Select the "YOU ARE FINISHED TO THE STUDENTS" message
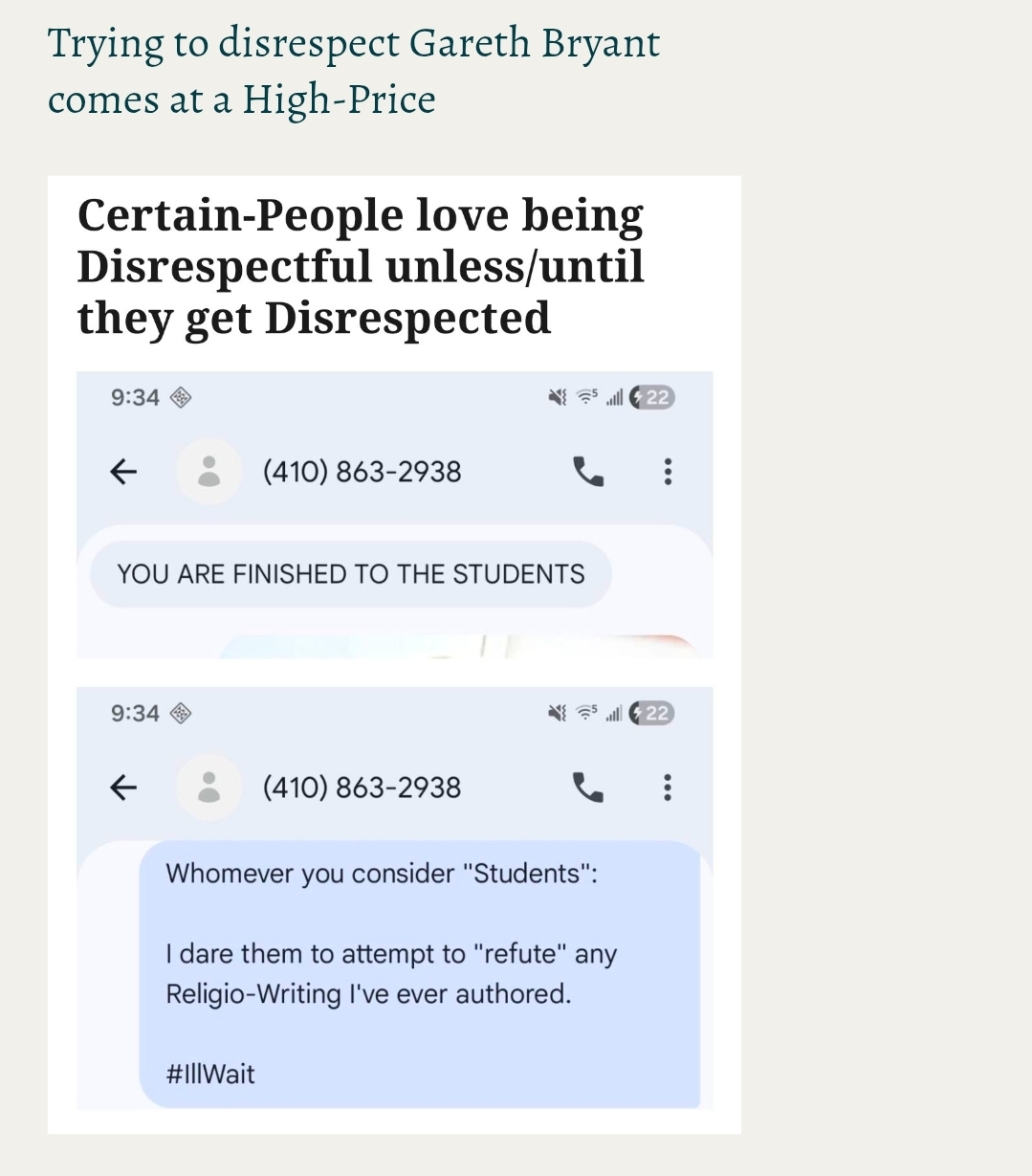The image size is (1032, 1176). coord(350,574)
